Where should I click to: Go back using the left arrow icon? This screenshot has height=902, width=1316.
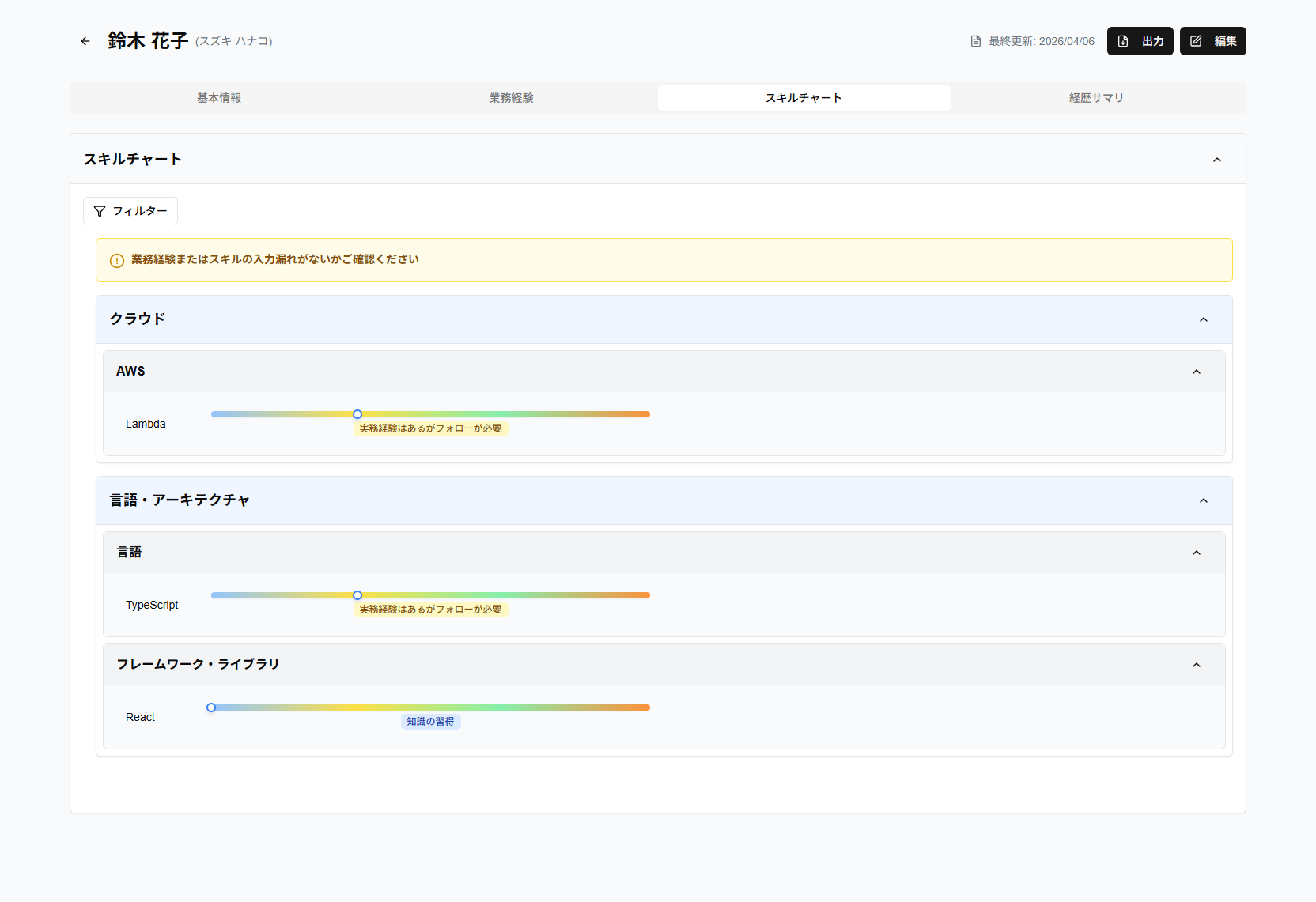click(85, 41)
